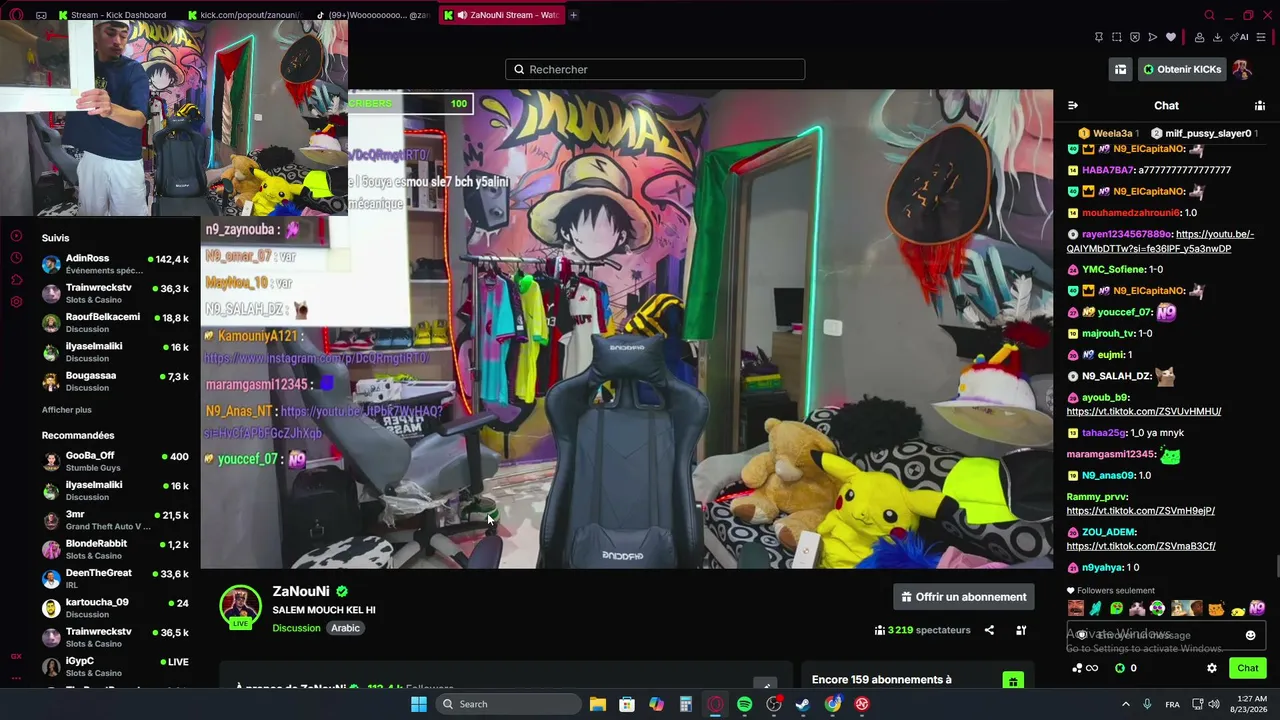The image size is (1280, 720).
Task: Show hidden system tray icons chevron
Action: click(x=1125, y=704)
